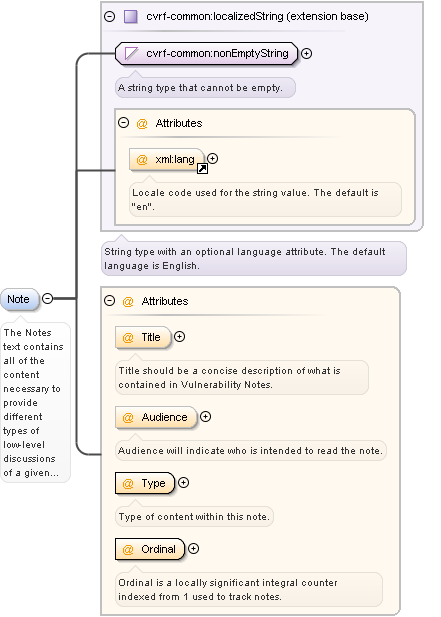Click the @ icon of Title attribute
Screen dimensions: 441x617
click(128, 338)
